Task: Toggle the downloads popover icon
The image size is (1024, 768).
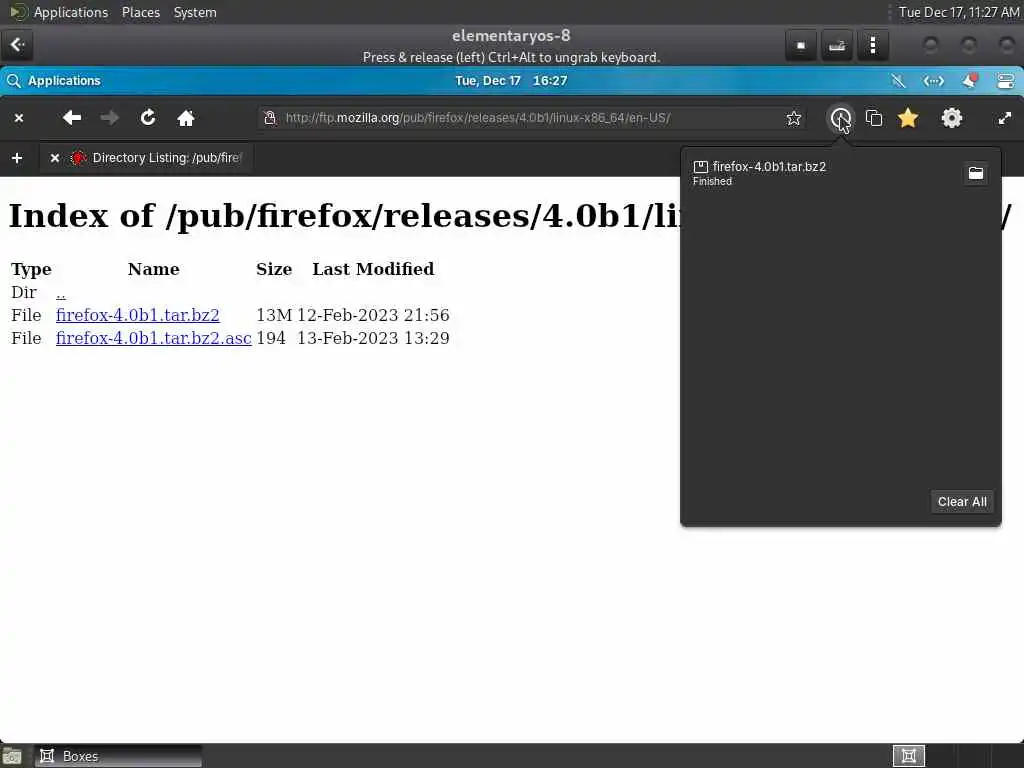Action: point(840,118)
